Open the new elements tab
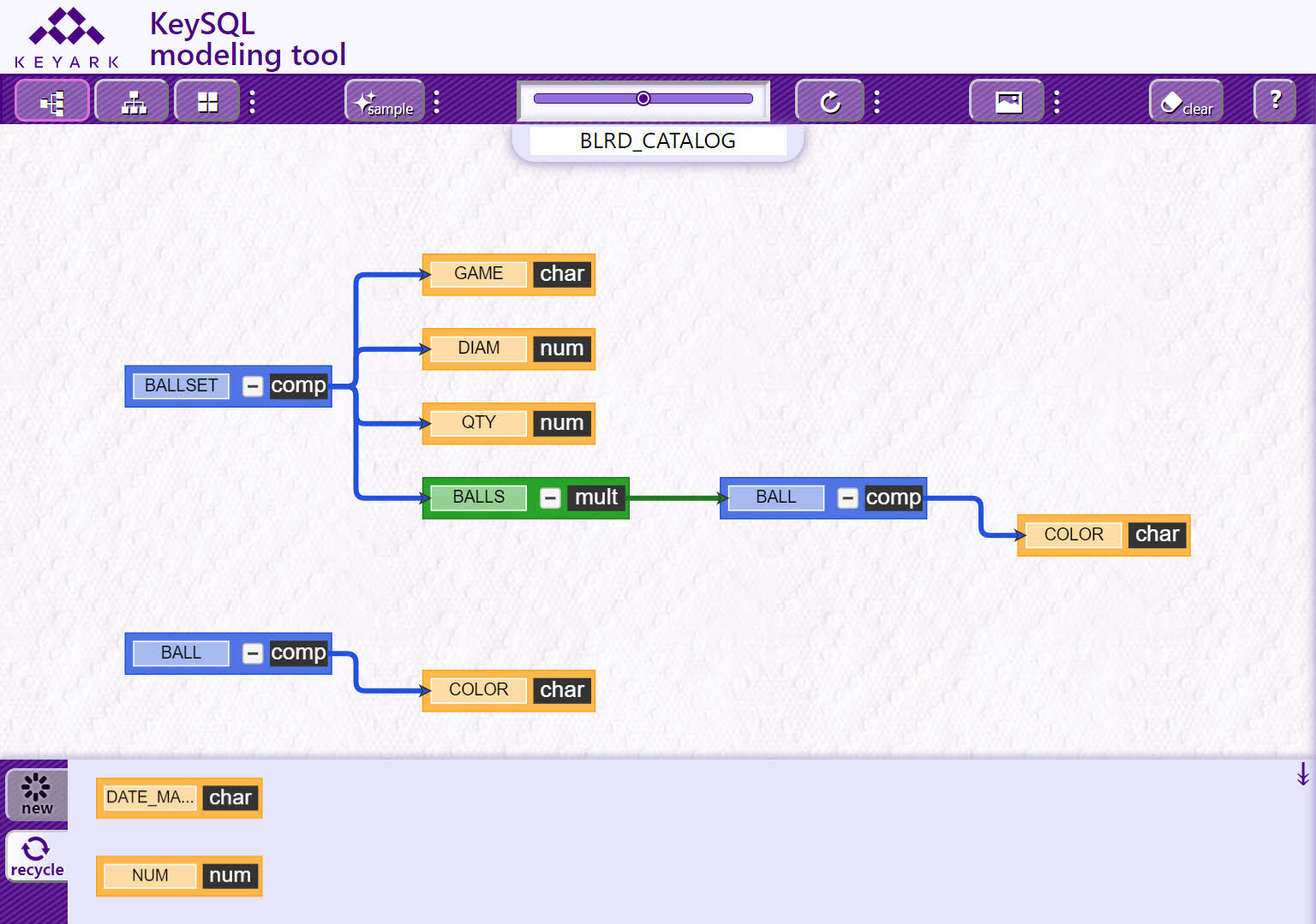The height and width of the screenshot is (924, 1316). pos(37,795)
